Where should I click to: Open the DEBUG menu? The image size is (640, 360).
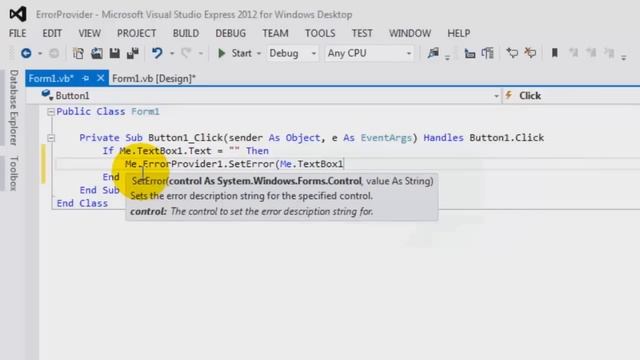[x=231, y=33]
